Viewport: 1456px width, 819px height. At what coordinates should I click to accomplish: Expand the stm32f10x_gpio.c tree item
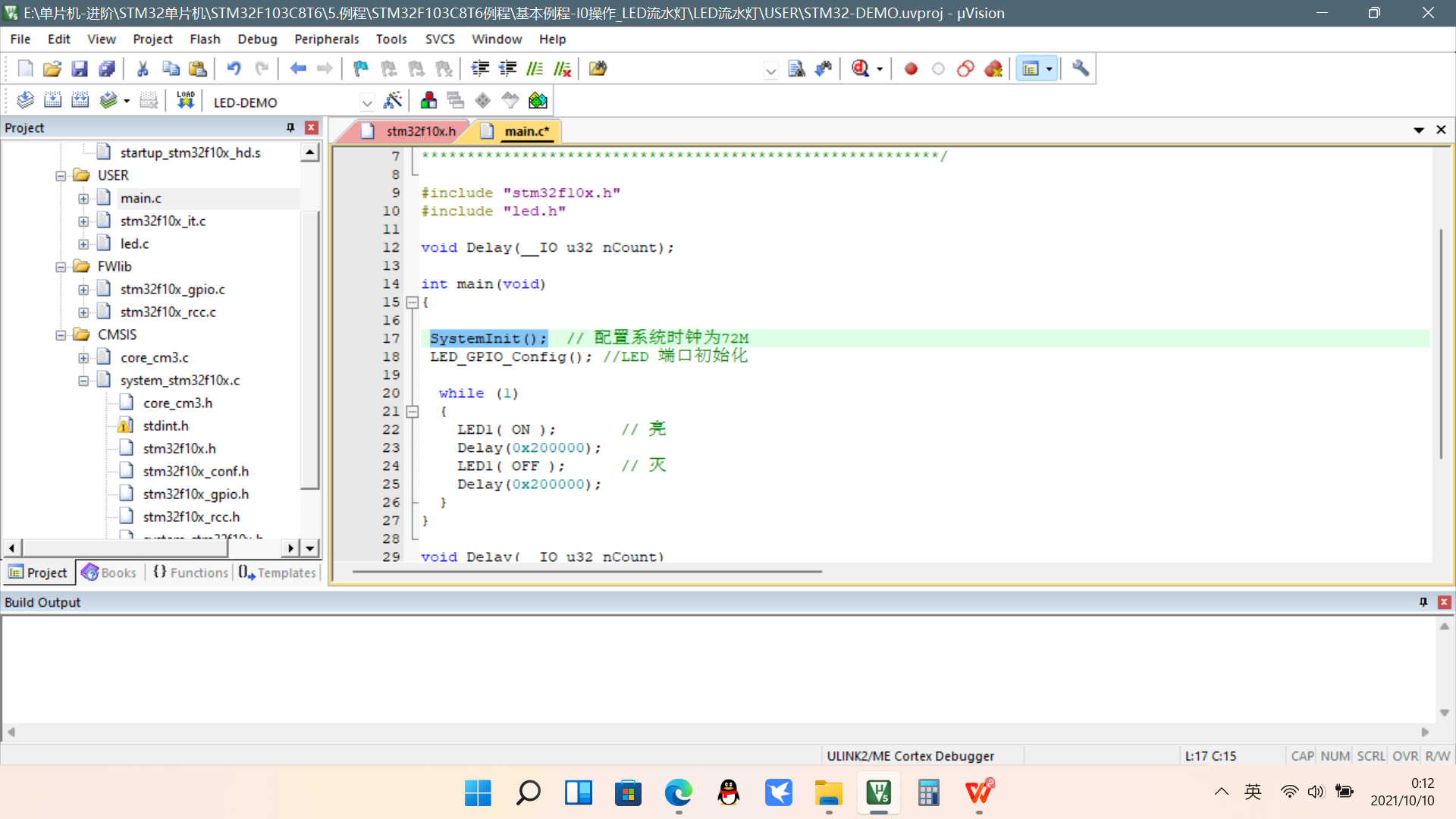pos(84,289)
